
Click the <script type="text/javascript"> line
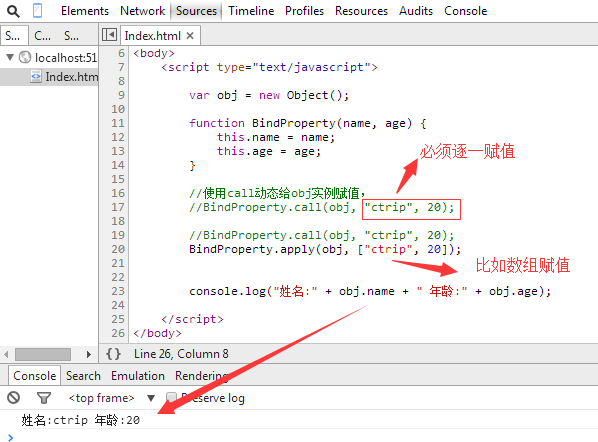point(269,67)
